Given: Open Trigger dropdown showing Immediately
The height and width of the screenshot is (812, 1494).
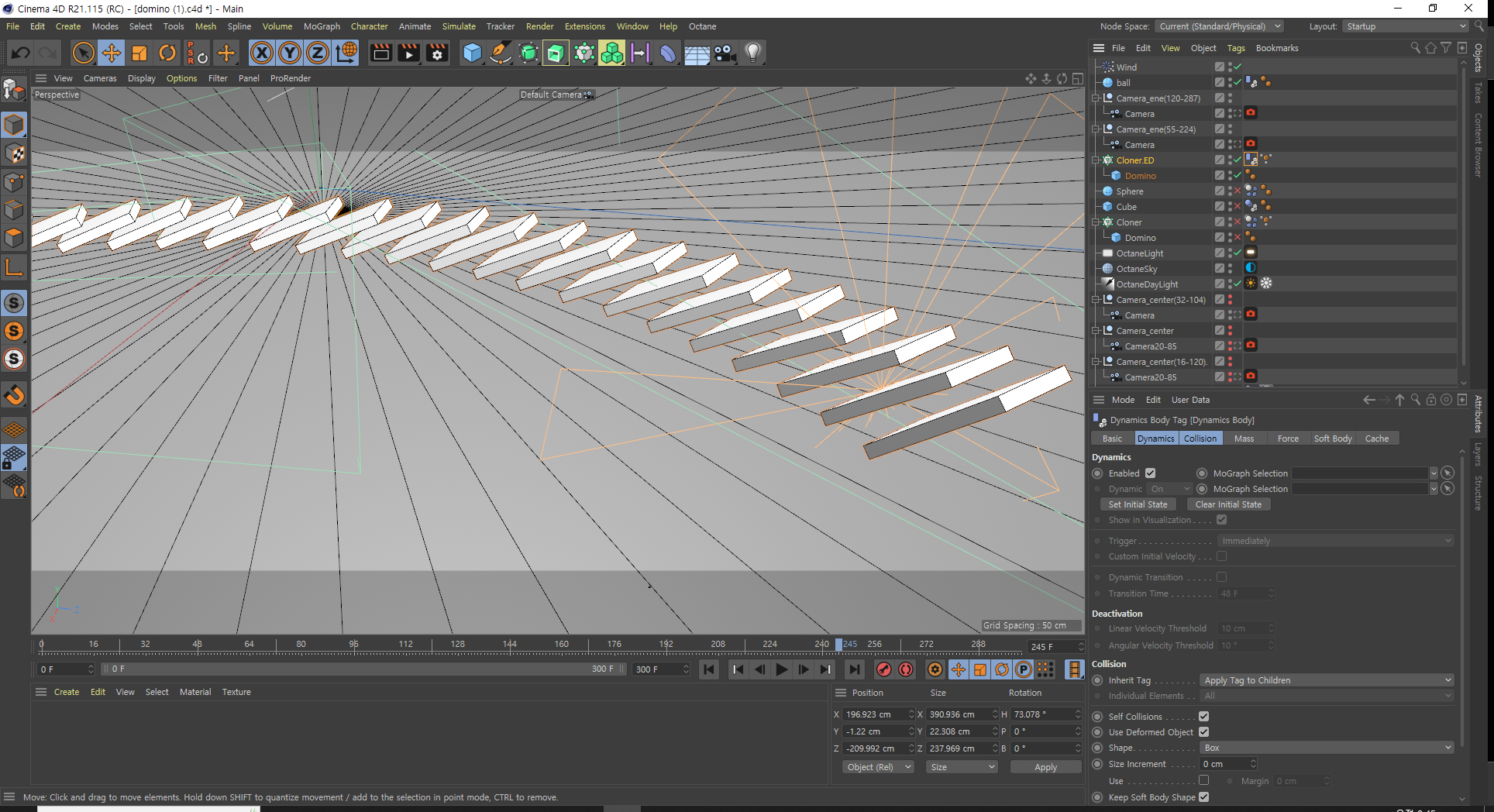Looking at the screenshot, I should coord(1335,541).
